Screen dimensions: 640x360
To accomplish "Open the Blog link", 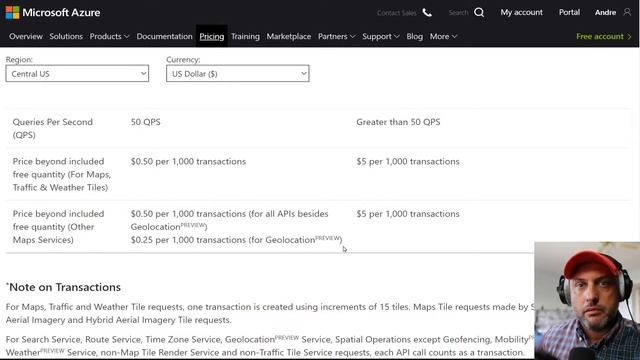I will pyautogui.click(x=415, y=36).
